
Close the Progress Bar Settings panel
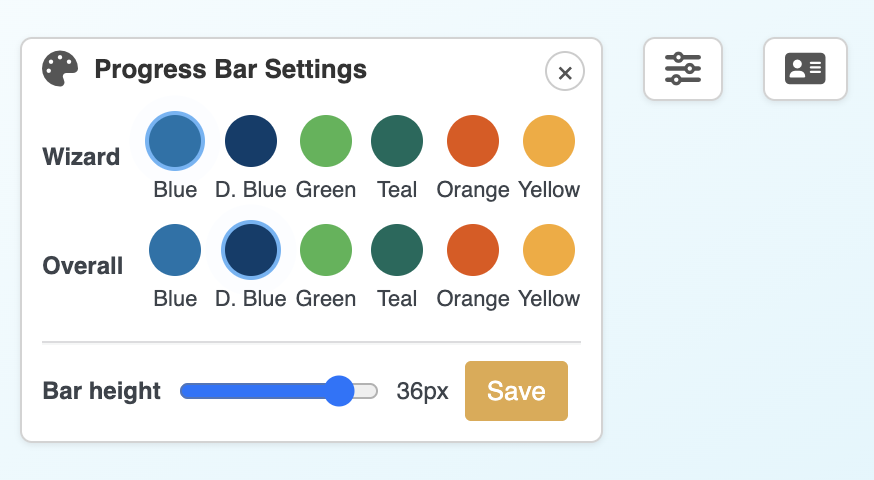[565, 71]
